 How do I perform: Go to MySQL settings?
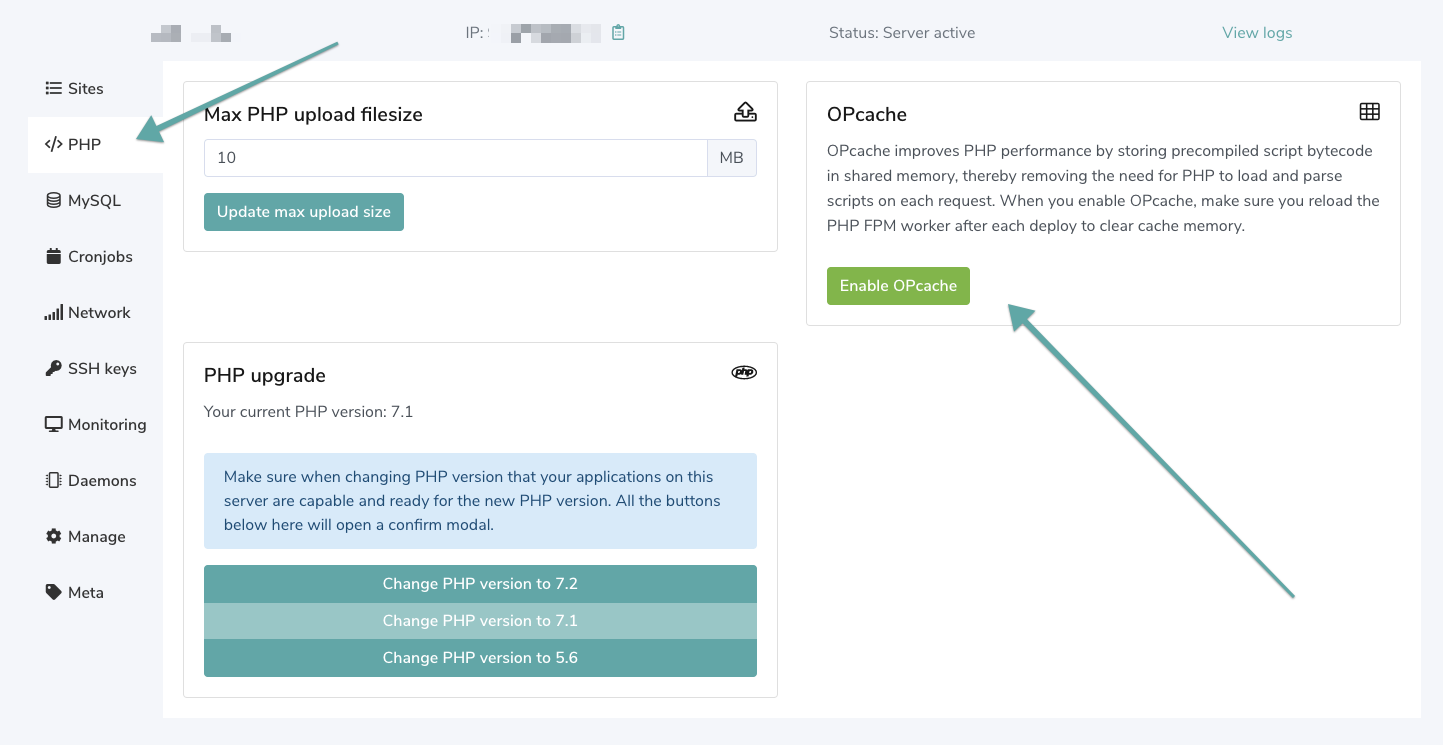[x=84, y=200]
